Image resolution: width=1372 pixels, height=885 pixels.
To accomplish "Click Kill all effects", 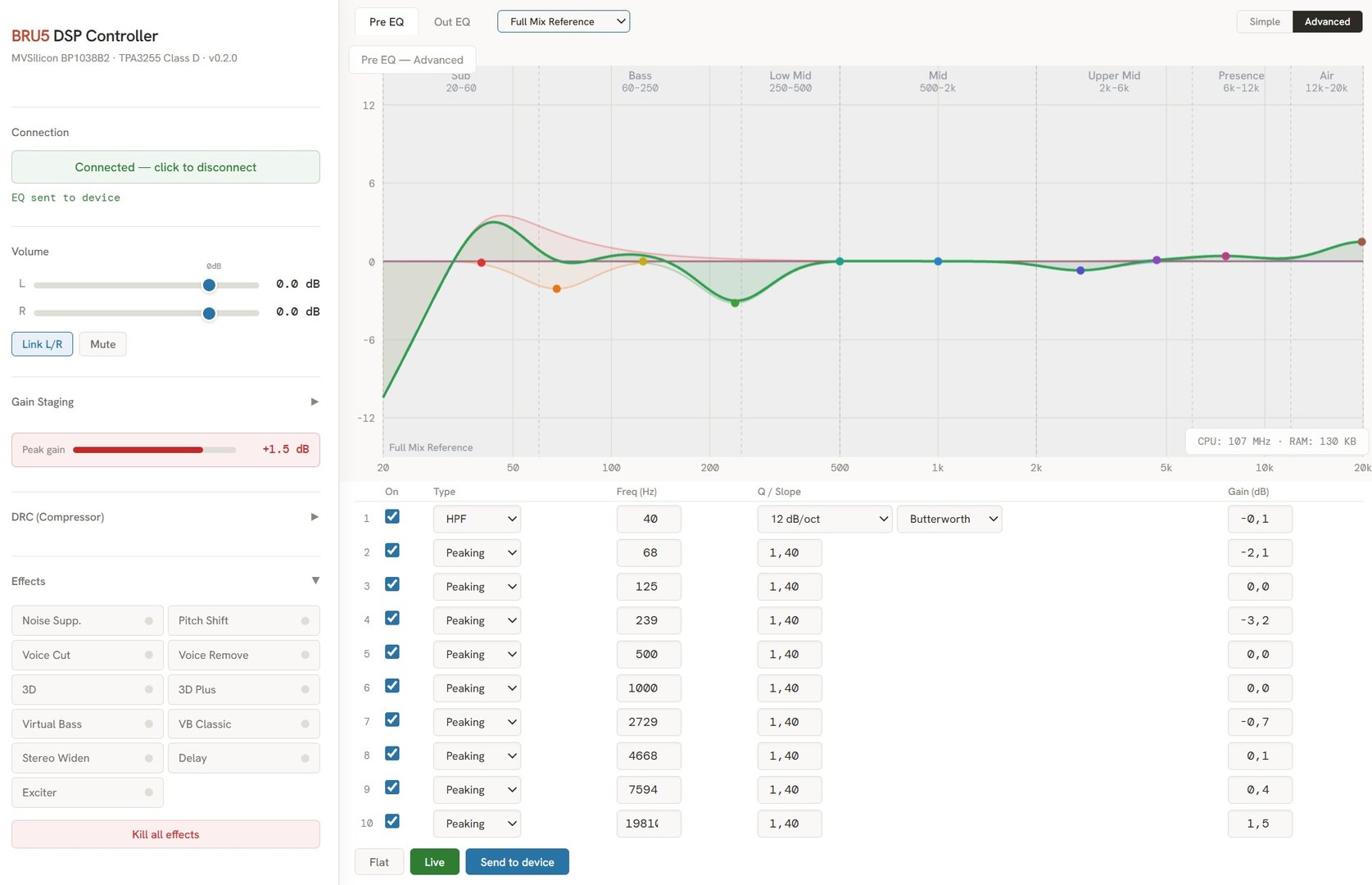I will [165, 834].
